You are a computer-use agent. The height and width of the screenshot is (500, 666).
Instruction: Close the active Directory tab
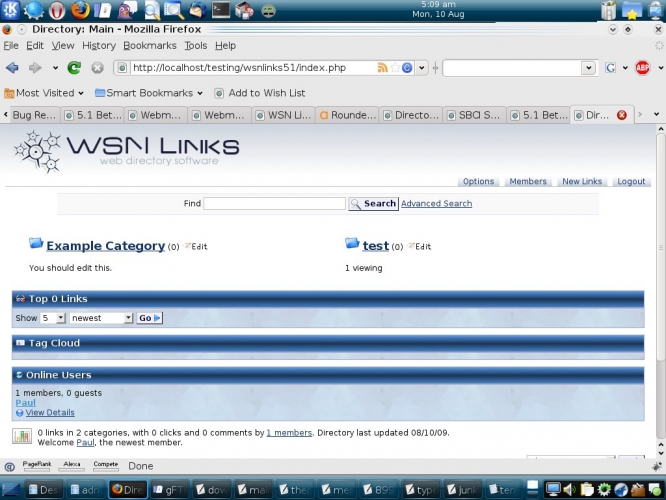621,115
